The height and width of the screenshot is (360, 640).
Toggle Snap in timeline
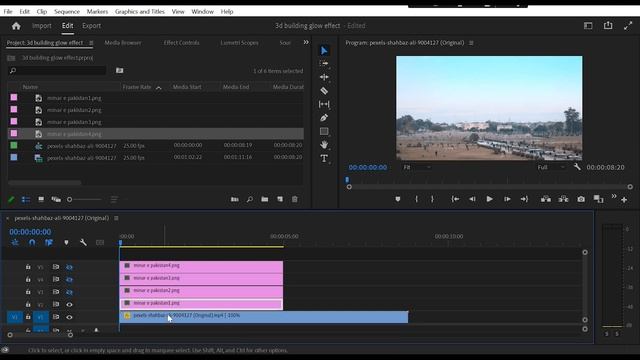click(x=32, y=242)
